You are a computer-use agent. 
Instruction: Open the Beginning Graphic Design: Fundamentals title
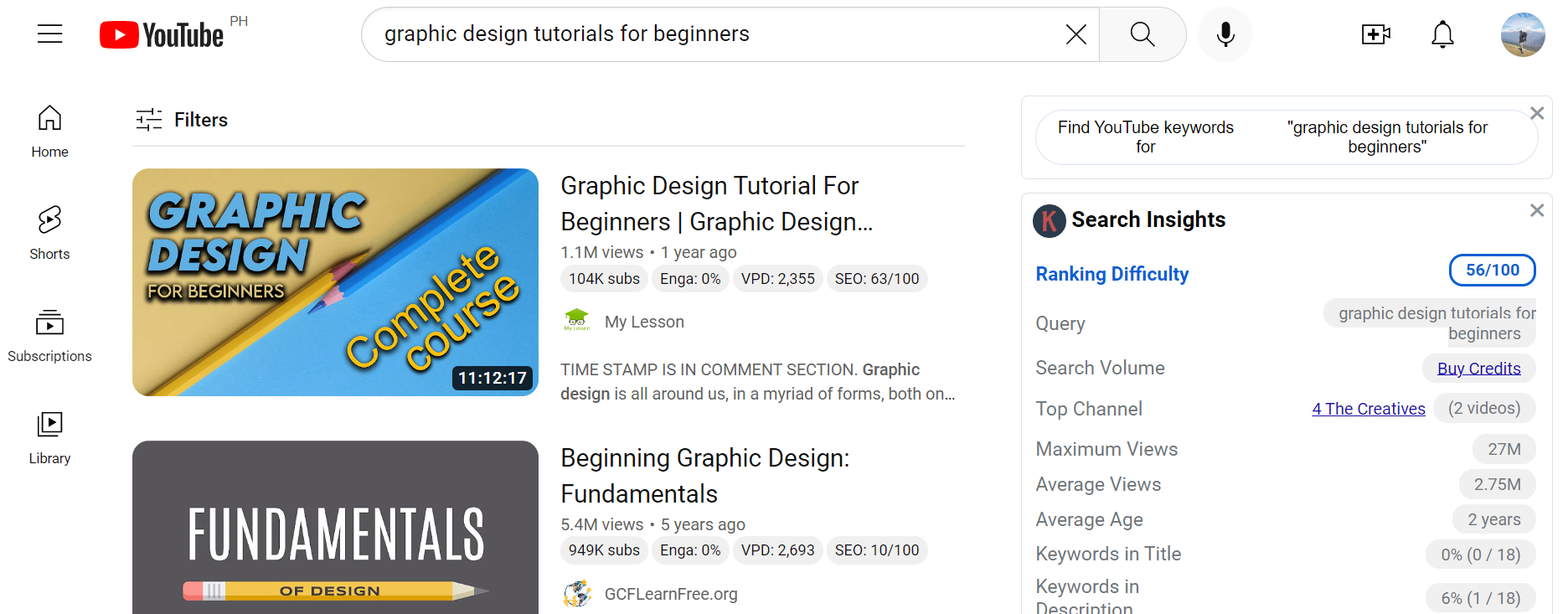[705, 476]
